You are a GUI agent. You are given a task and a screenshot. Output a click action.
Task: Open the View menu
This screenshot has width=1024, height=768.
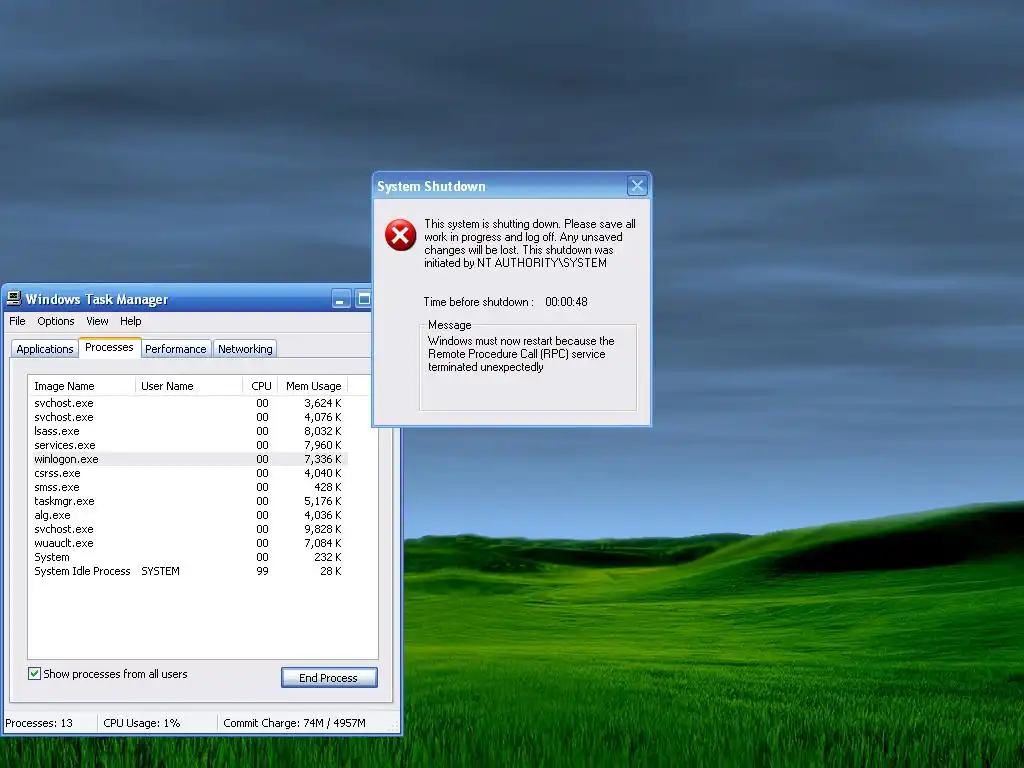point(97,321)
